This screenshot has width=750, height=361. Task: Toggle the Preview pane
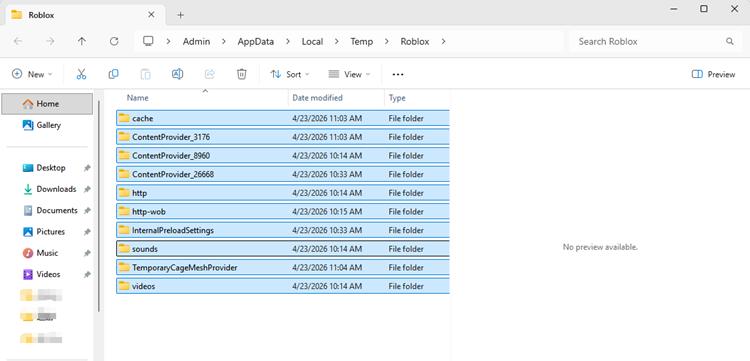(713, 74)
